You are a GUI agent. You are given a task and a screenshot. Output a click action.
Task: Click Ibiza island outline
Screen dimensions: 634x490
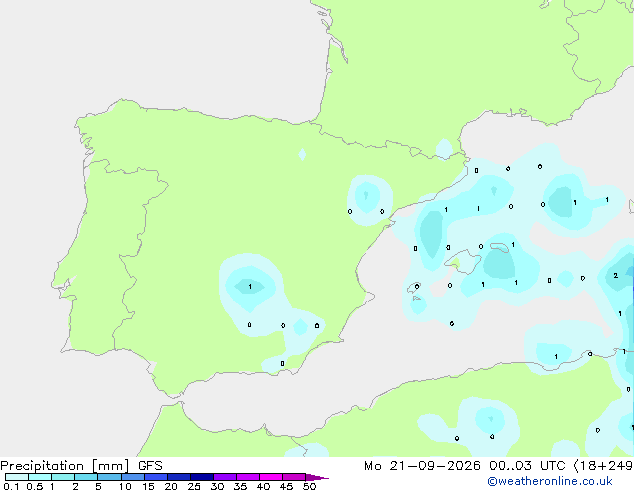click(x=413, y=288)
